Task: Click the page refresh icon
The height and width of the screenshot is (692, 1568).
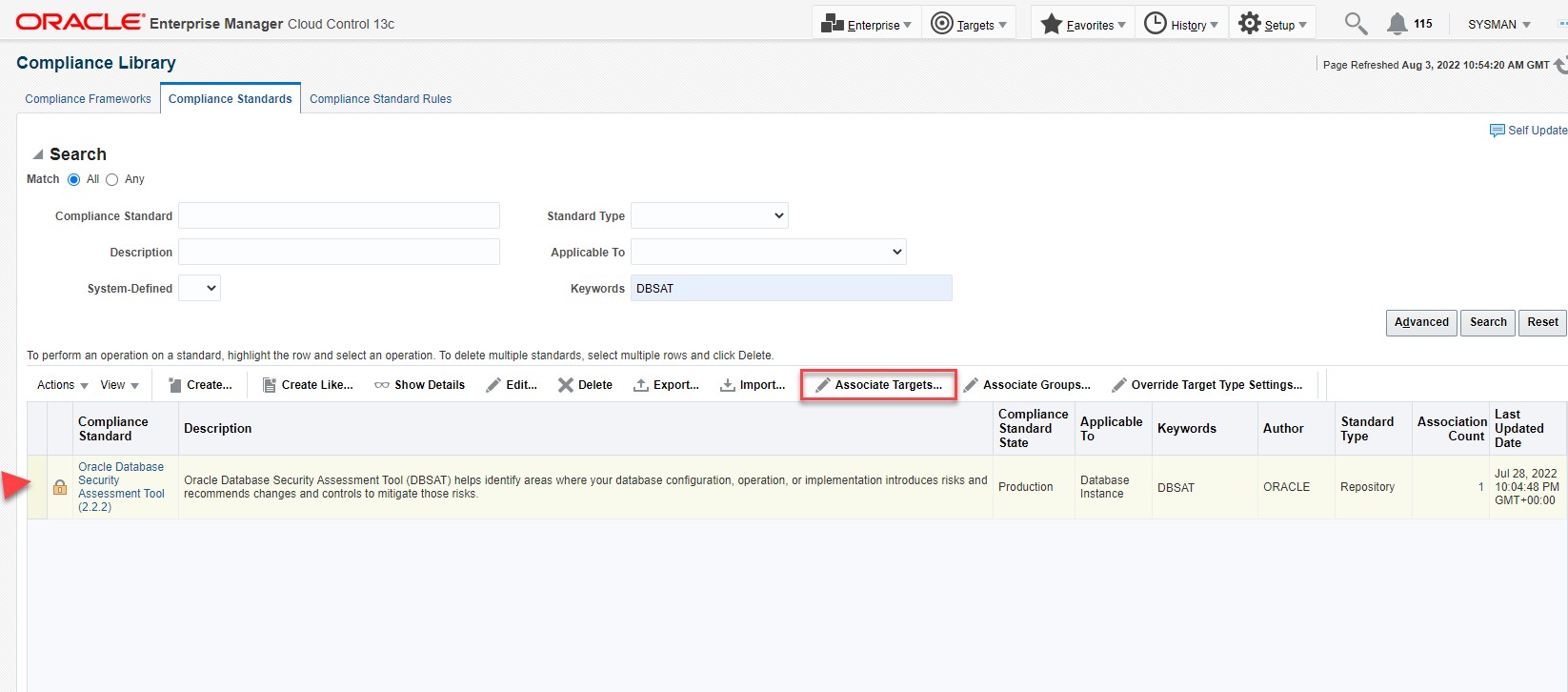Action: pos(1560,65)
